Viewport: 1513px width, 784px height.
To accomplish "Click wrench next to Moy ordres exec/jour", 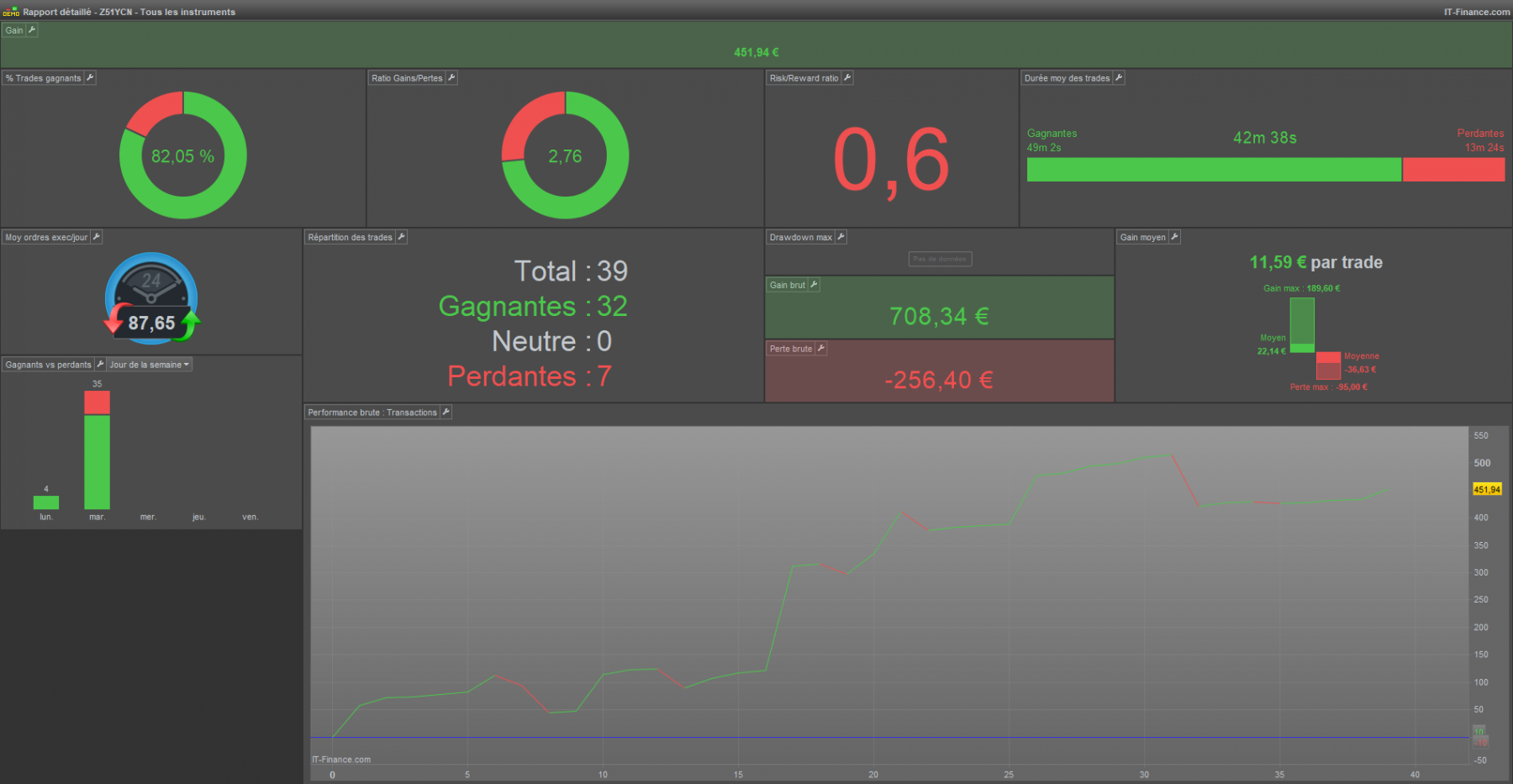I will pos(97,238).
